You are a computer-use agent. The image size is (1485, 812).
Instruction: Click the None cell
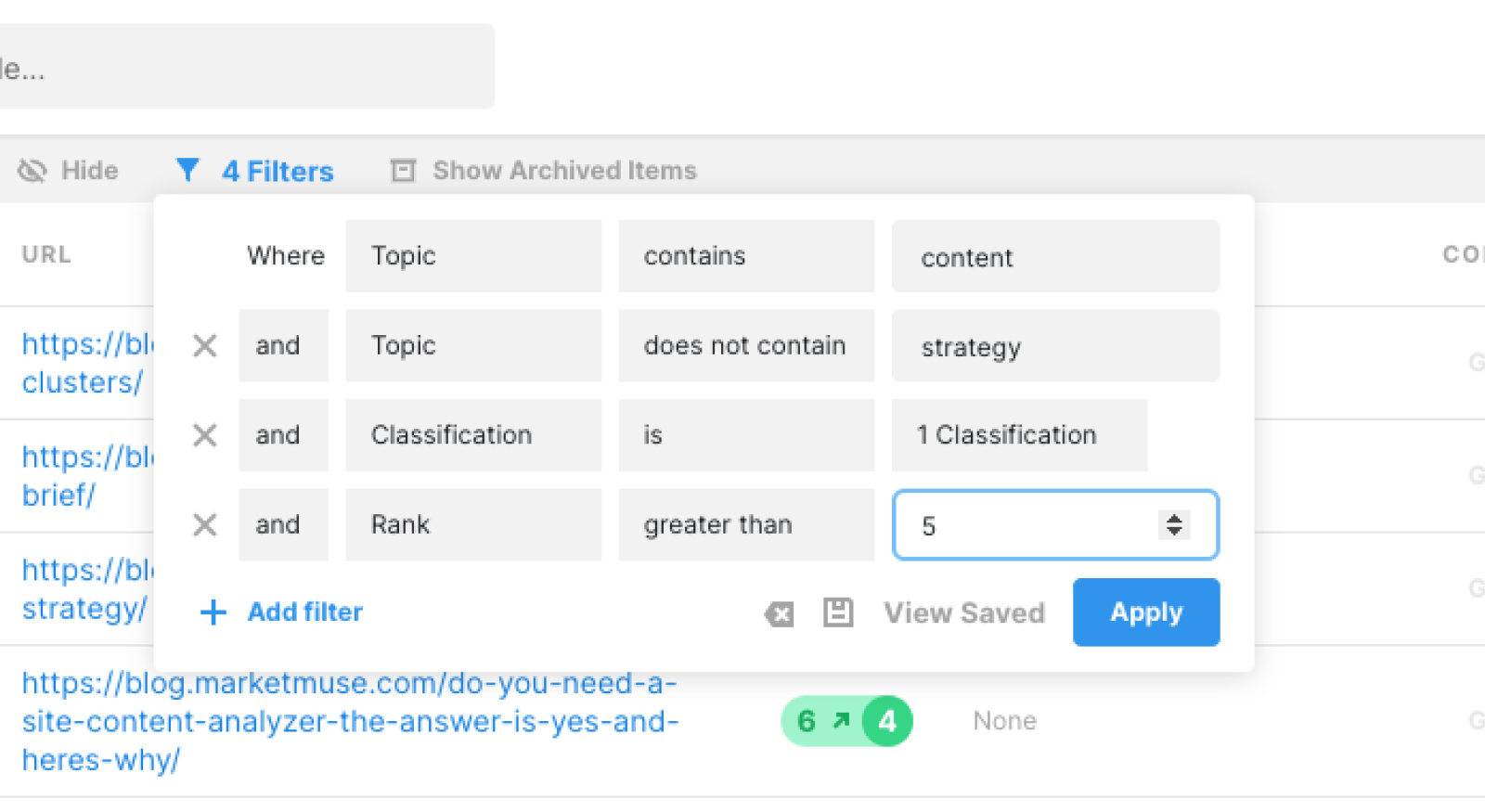point(1004,721)
